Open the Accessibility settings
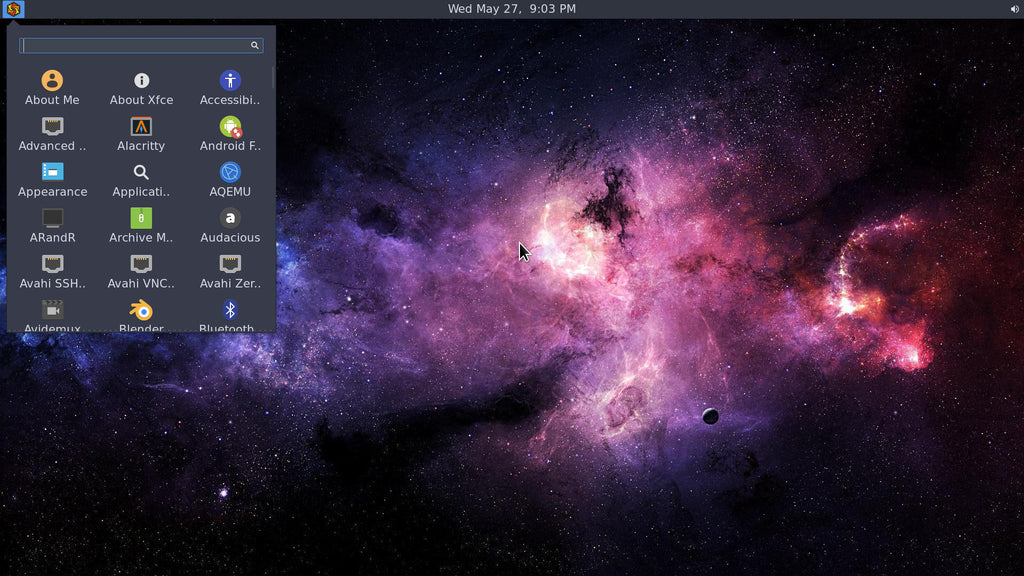Image resolution: width=1024 pixels, height=576 pixels. [230, 85]
